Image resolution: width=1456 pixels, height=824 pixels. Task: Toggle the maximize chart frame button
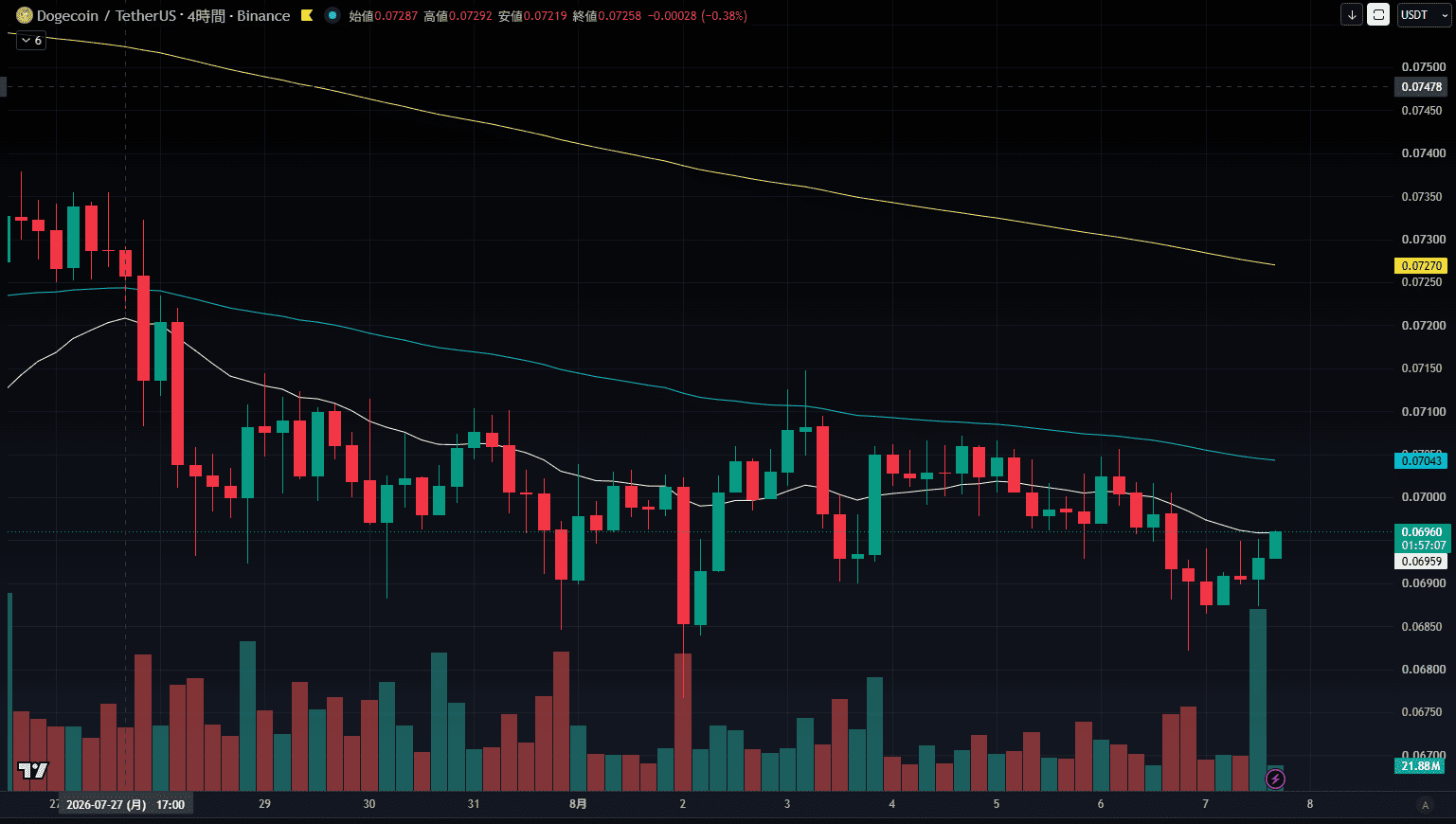[x=1378, y=15]
